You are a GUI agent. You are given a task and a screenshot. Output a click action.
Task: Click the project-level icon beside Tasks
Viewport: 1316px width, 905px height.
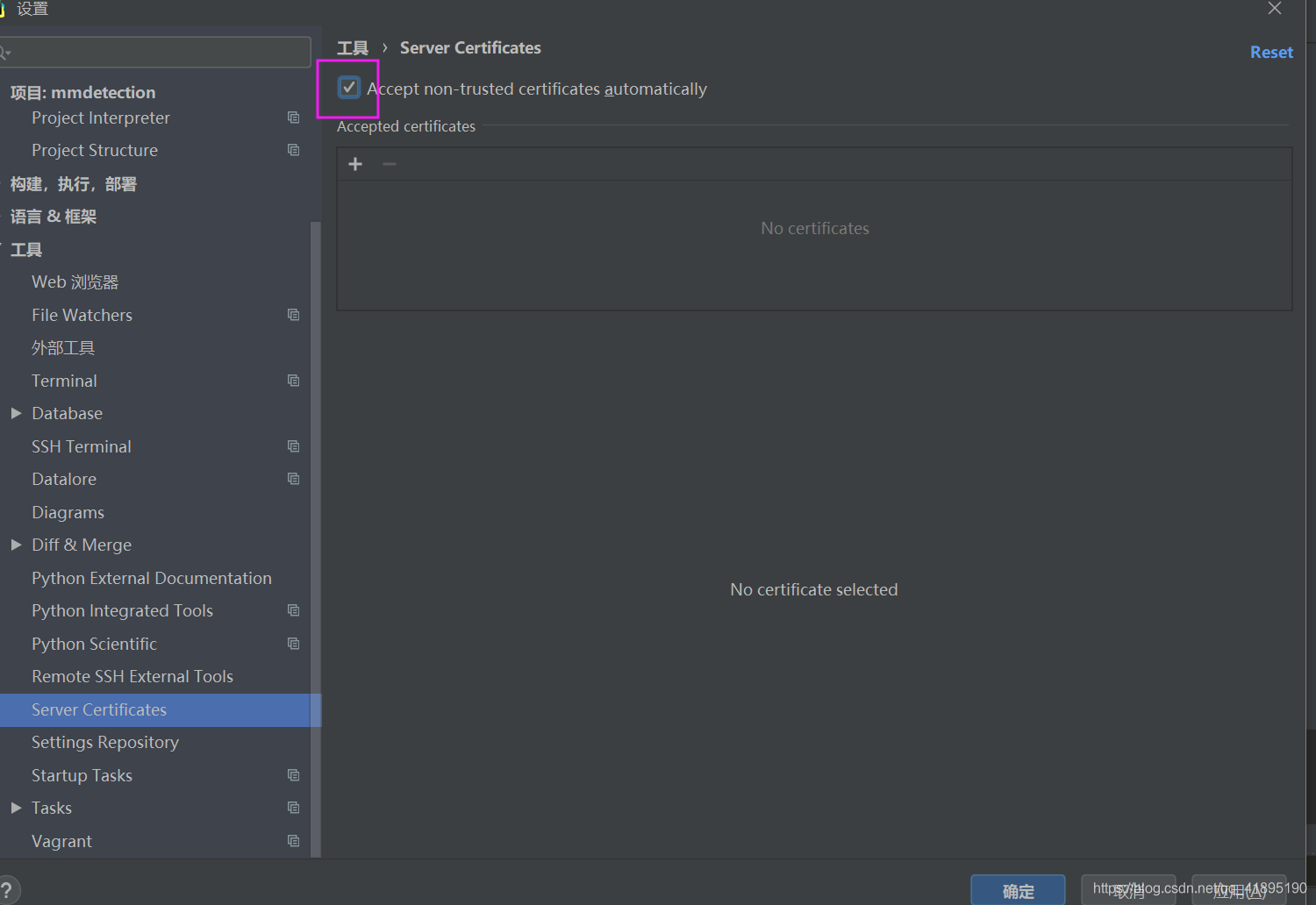293,808
